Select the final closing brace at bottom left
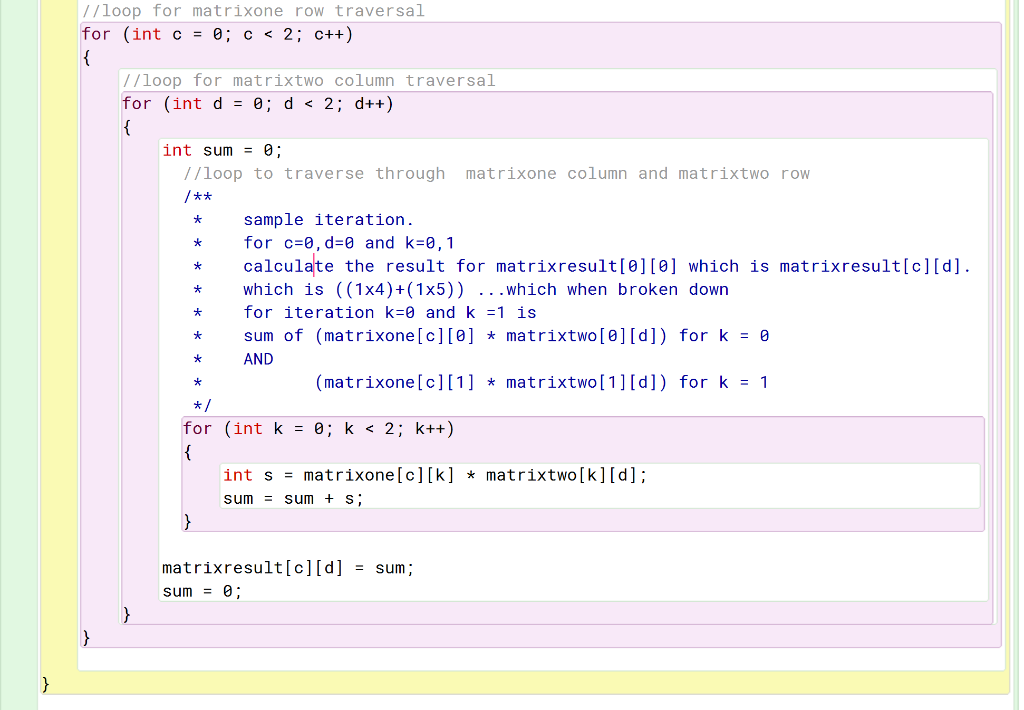Image resolution: width=1024 pixels, height=710 pixels. click(45, 683)
